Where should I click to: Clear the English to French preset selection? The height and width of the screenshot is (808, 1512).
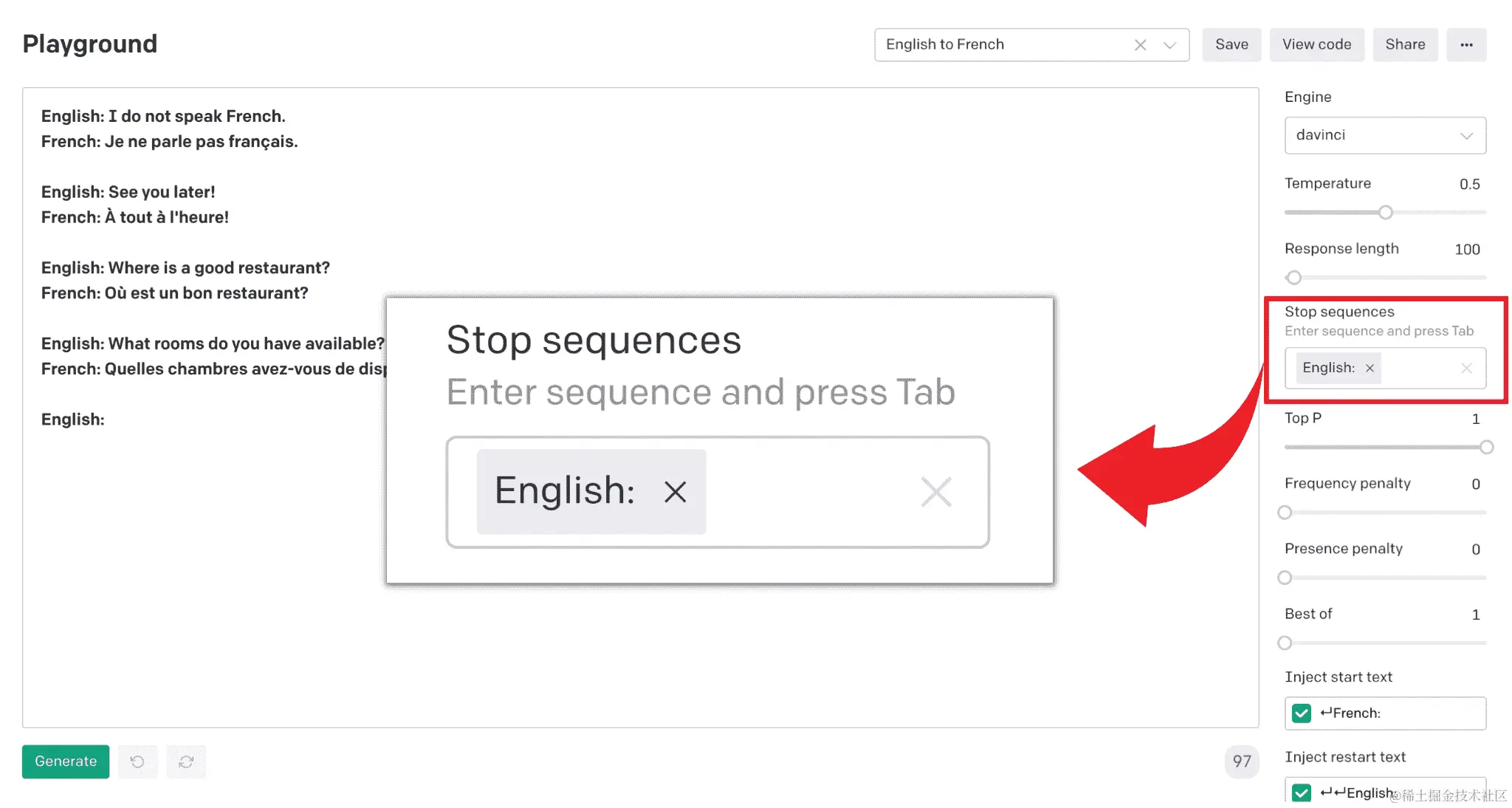coord(1141,45)
